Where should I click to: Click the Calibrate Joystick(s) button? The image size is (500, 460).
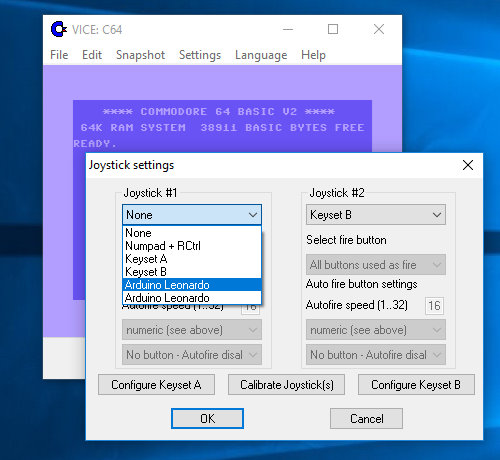[x=287, y=385]
